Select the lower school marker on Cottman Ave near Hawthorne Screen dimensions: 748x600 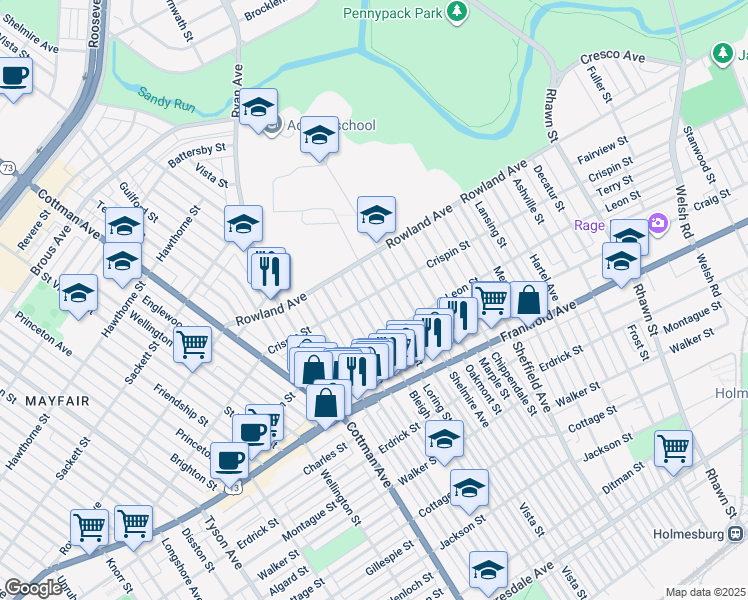click(x=122, y=262)
